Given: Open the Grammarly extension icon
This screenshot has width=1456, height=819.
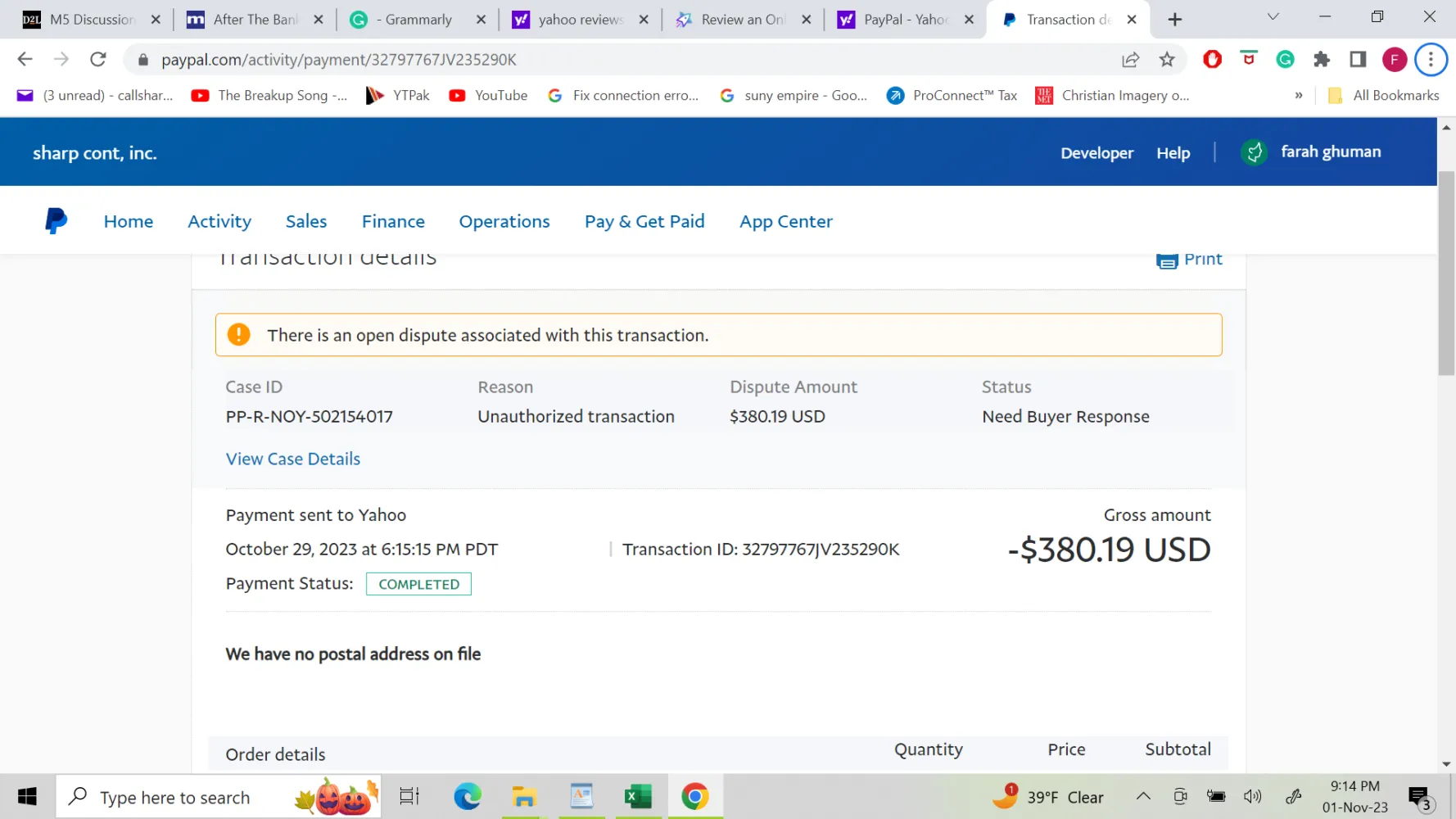Looking at the screenshot, I should pos(1285,59).
